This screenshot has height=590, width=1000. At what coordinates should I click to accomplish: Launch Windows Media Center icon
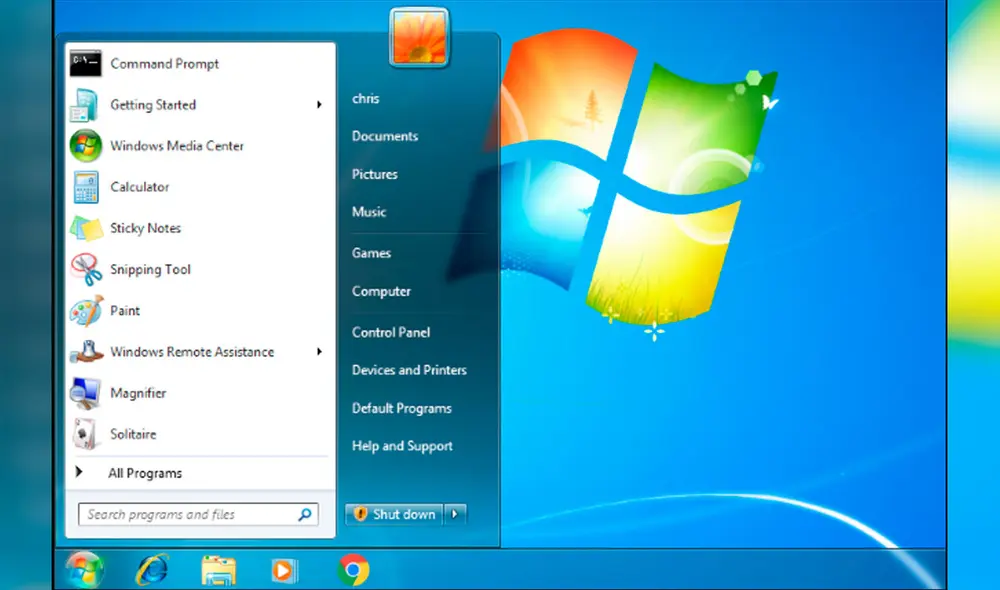86,146
